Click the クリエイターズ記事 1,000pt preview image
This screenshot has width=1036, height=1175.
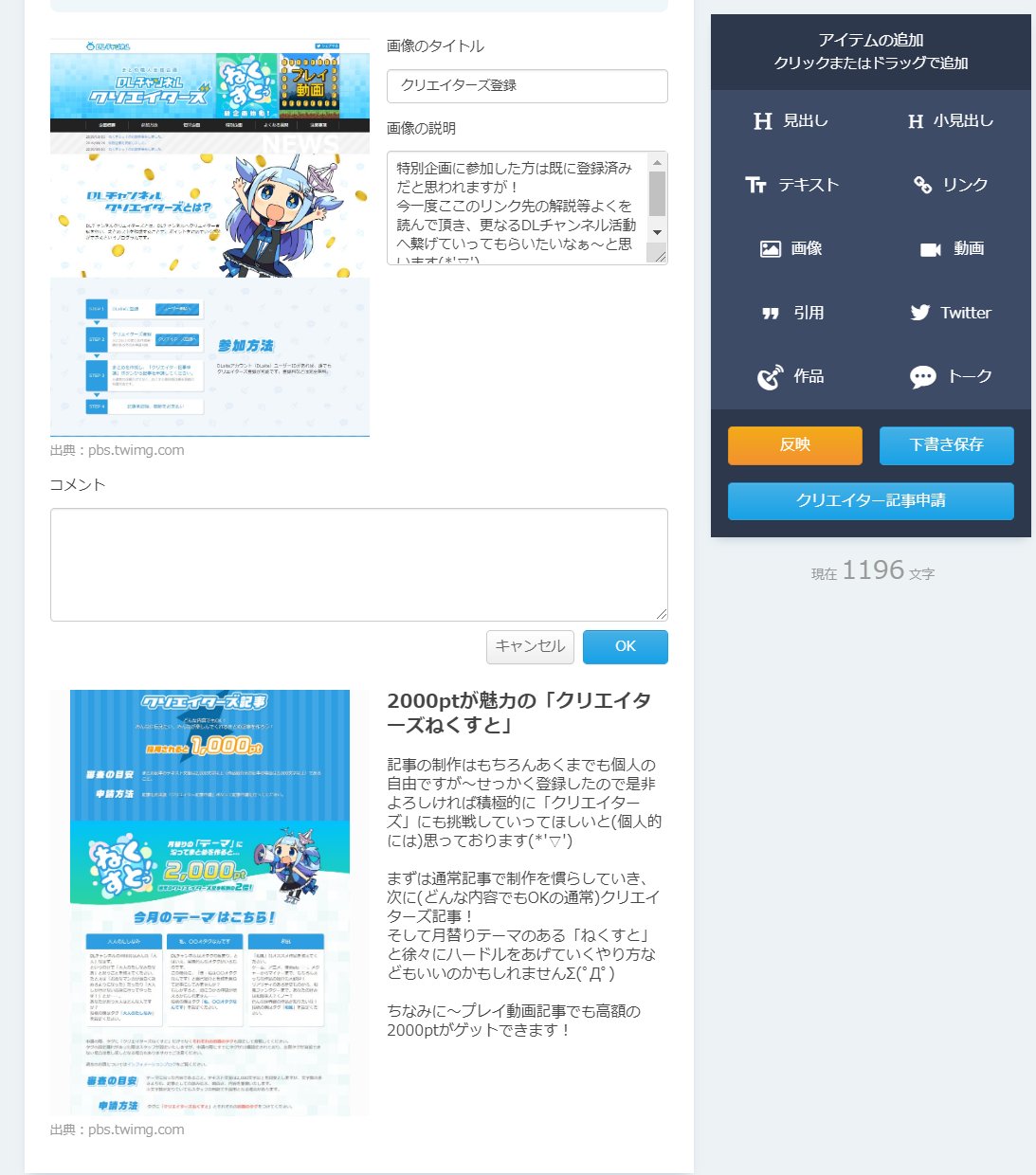(209, 903)
